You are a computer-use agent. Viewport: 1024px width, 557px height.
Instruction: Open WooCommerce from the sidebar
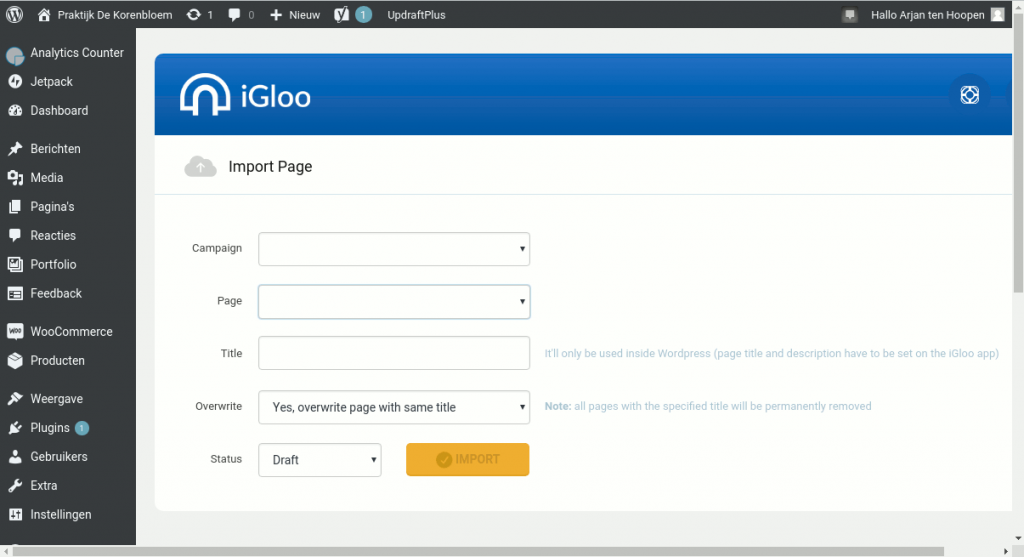coord(70,332)
